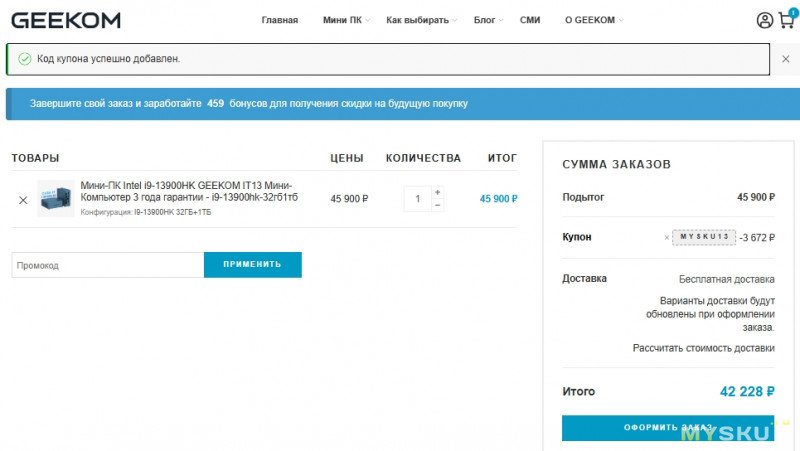Open the shopping cart icon
The height and width of the screenshot is (451, 800).
787,19
